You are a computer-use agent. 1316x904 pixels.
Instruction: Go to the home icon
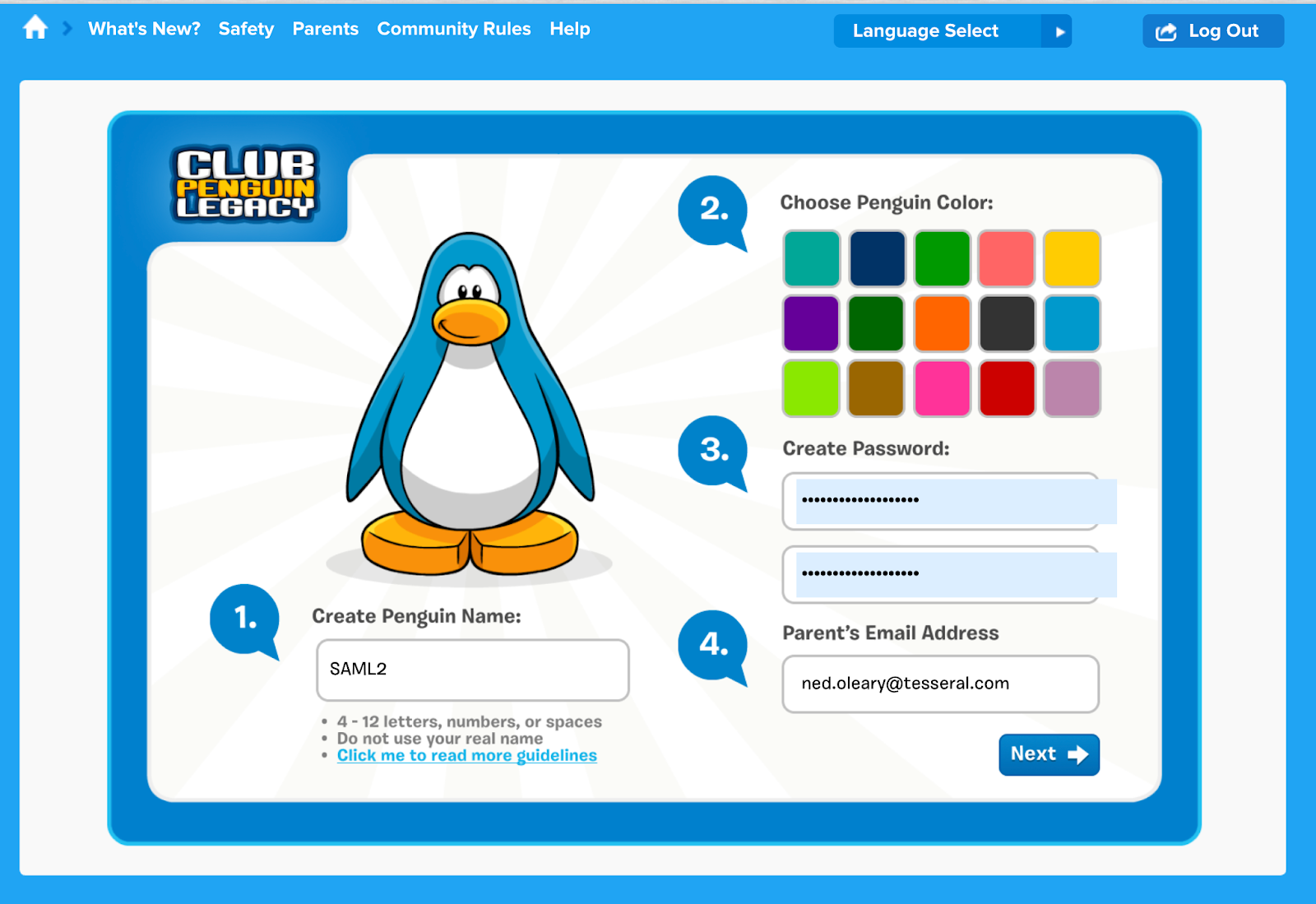tap(35, 28)
